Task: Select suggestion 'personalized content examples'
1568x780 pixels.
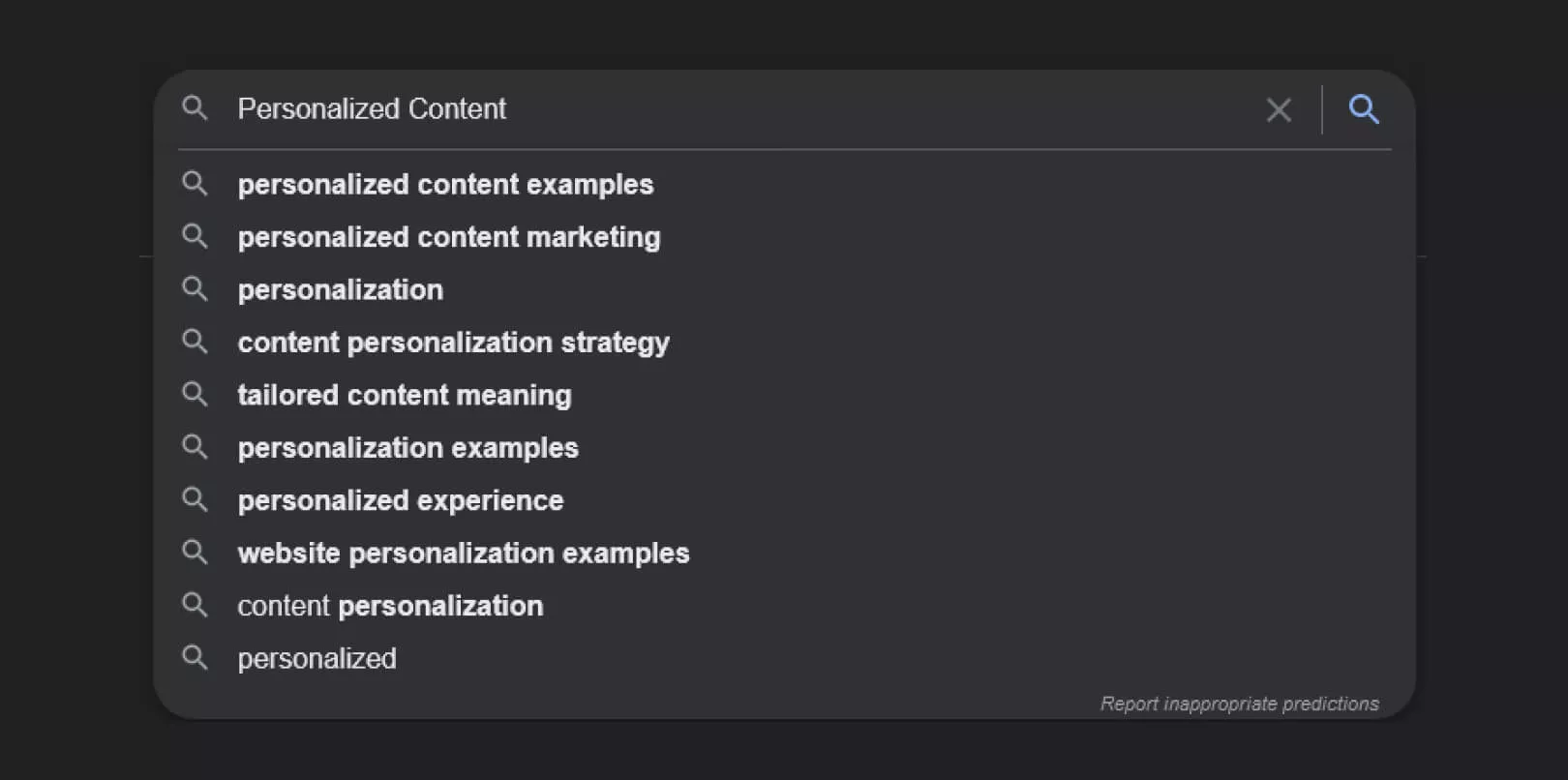Action: coord(445,185)
